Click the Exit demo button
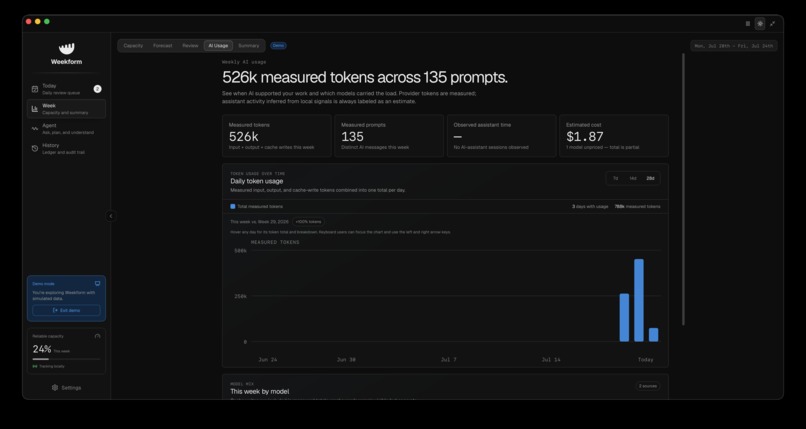 click(x=66, y=310)
